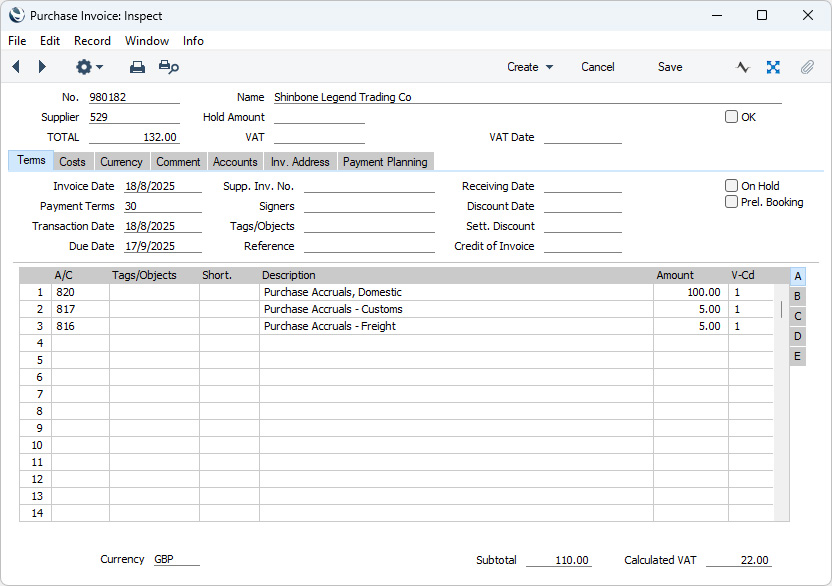
Task: Click the VAT Date field
Action: click(x=583, y=137)
